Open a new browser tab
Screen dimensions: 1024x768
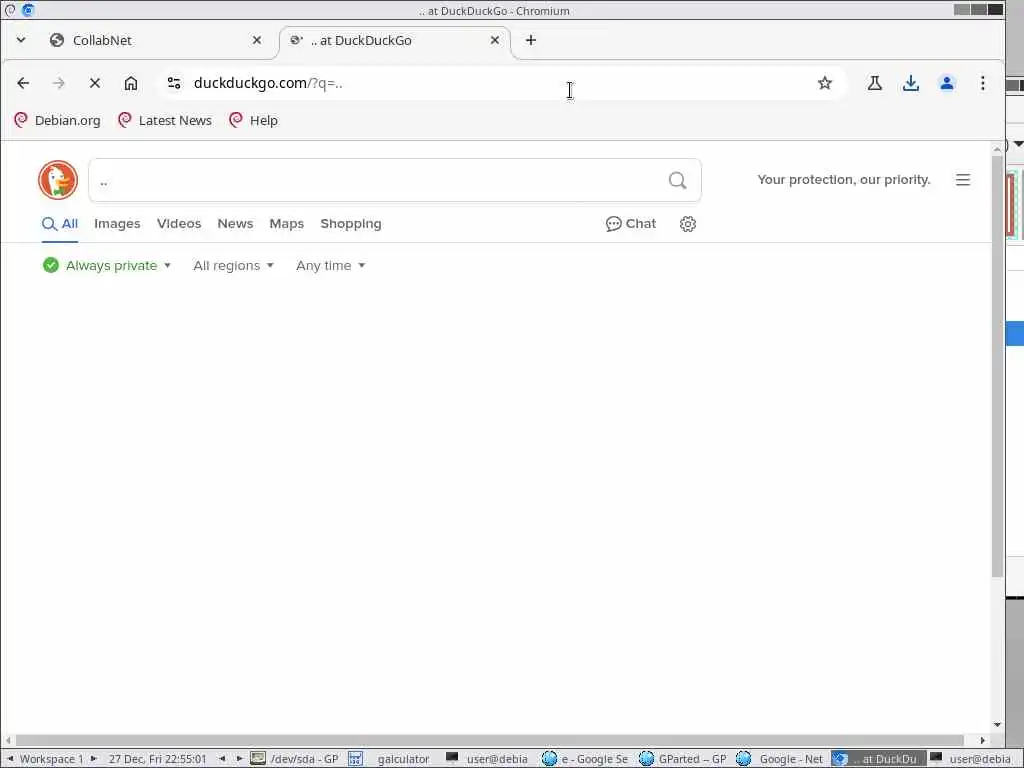tap(530, 40)
